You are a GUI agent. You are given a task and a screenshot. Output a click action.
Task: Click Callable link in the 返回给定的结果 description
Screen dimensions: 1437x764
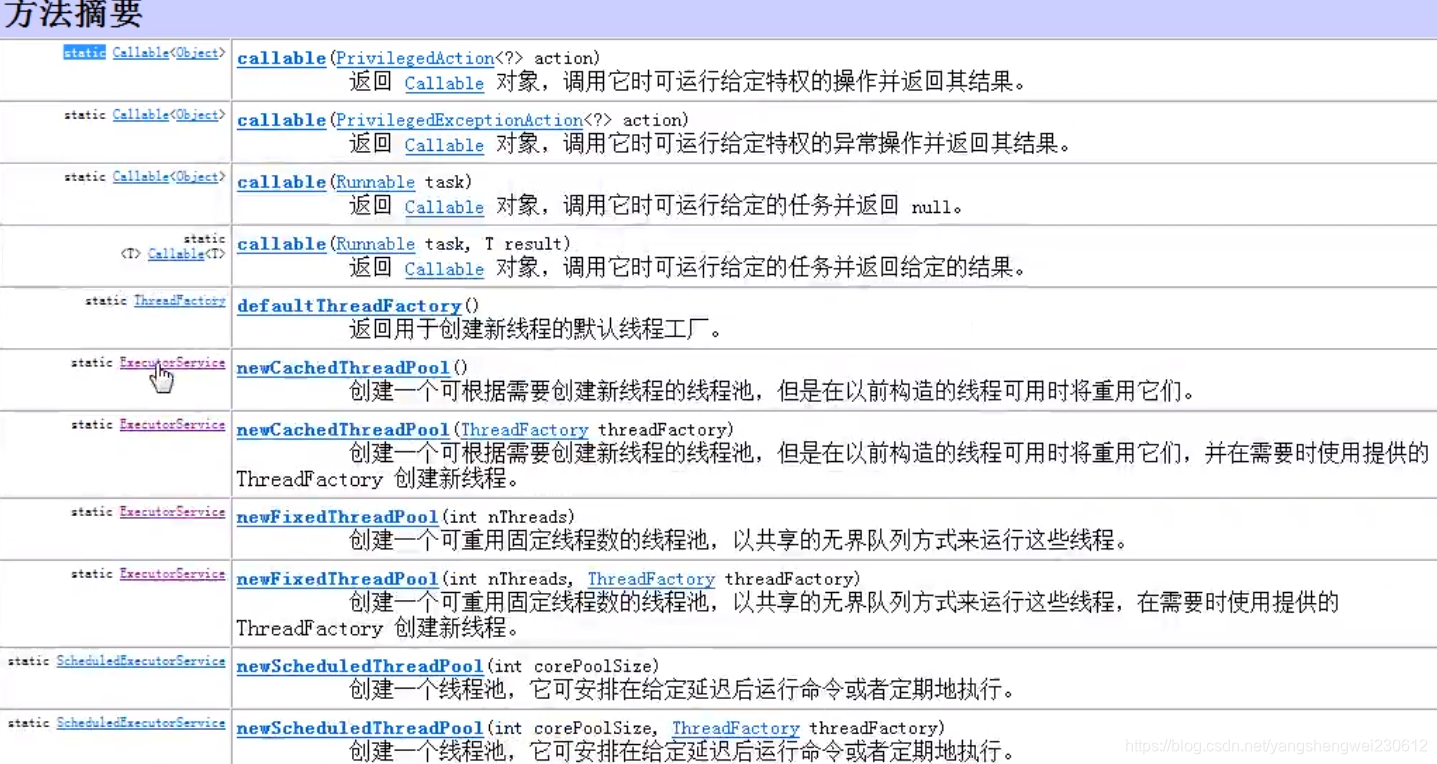(444, 269)
